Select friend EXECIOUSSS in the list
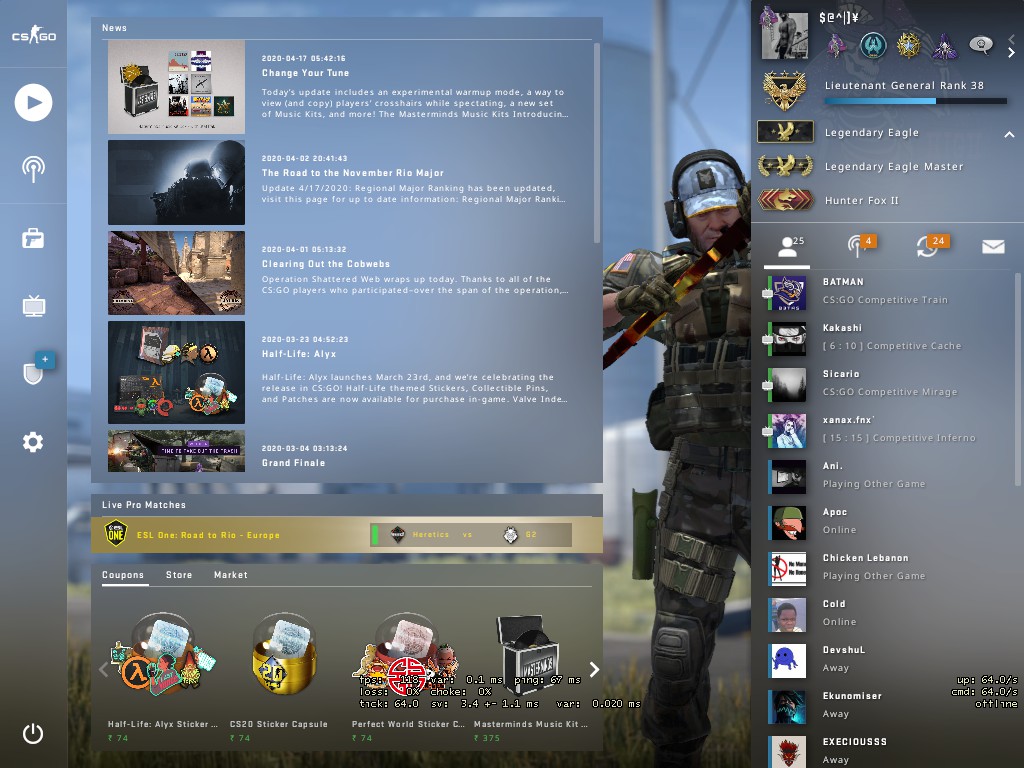This screenshot has height=768, width=1024. 889,751
